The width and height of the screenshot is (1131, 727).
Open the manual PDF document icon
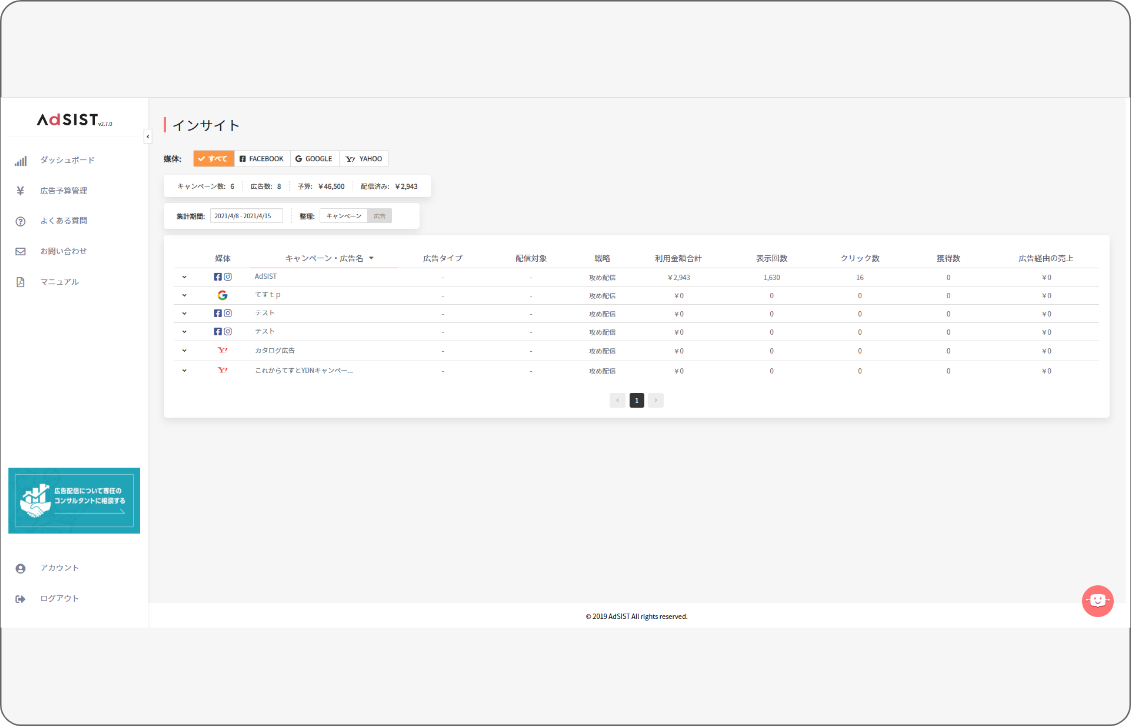(20, 282)
